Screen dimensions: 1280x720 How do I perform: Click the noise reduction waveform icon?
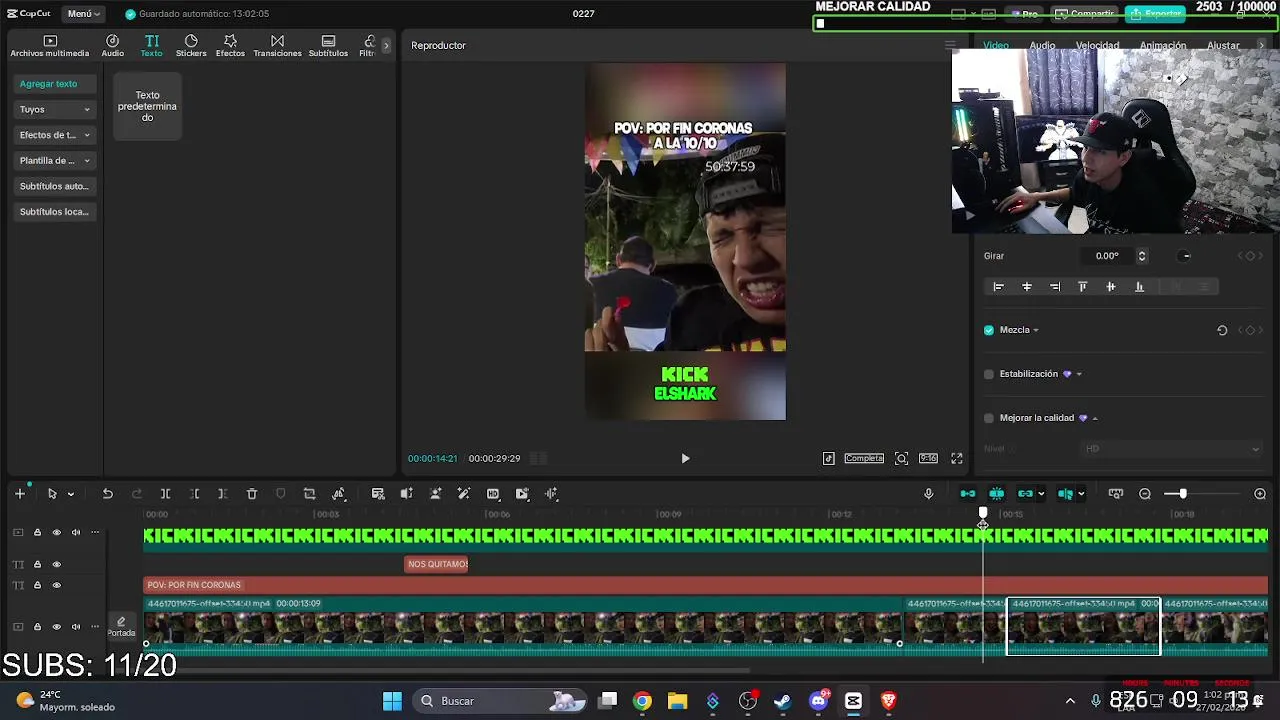tap(551, 494)
